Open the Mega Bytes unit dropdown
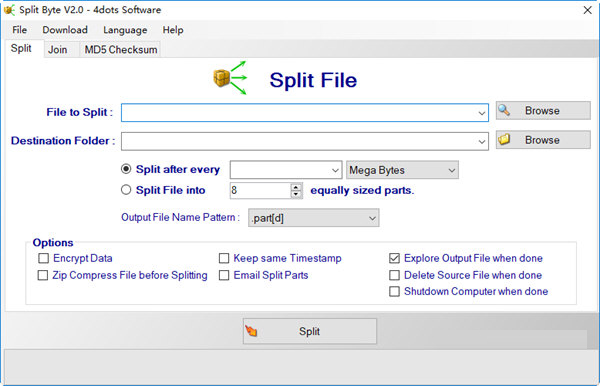The width and height of the screenshot is (600, 386). click(x=402, y=170)
